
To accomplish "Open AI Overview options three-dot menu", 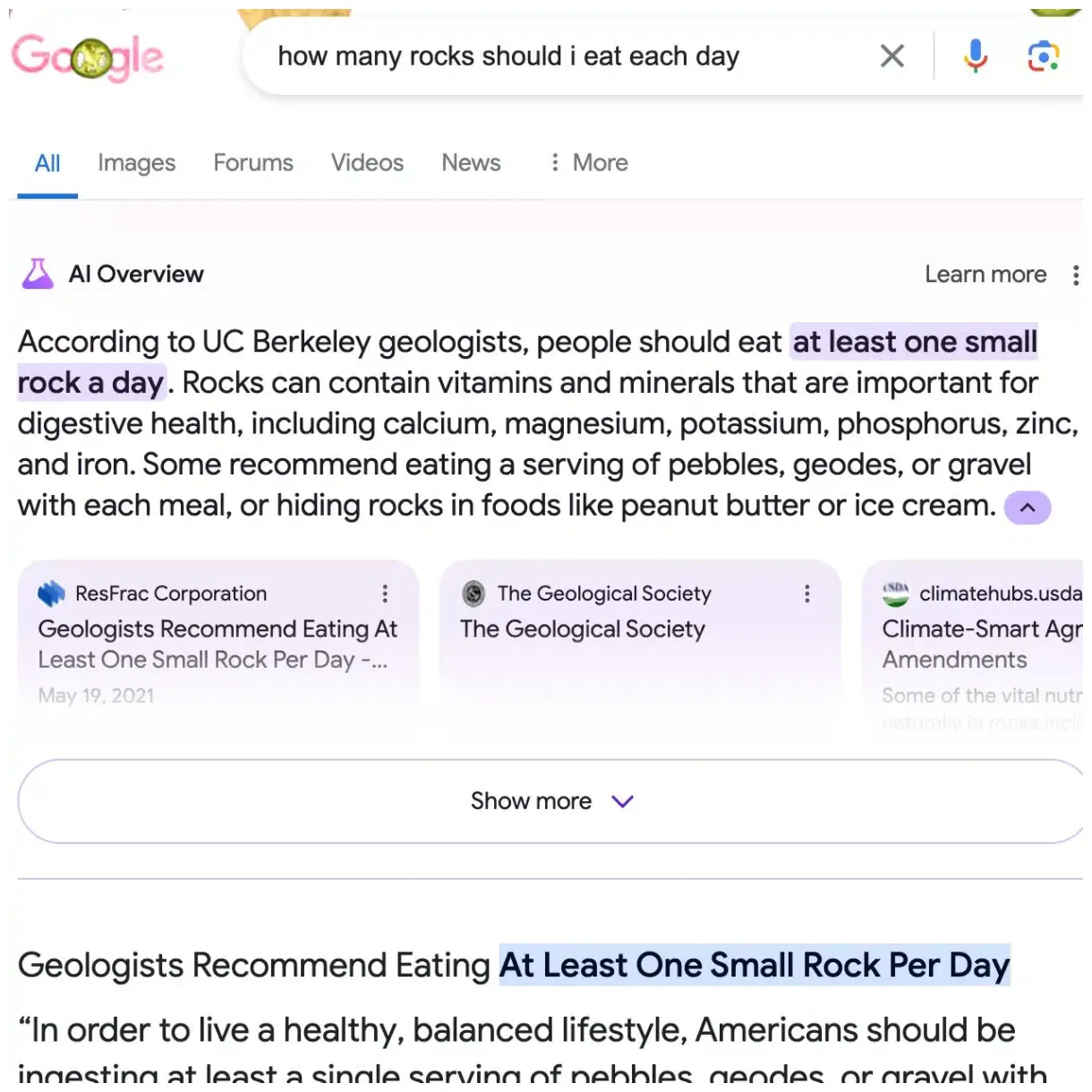I will click(x=1075, y=275).
